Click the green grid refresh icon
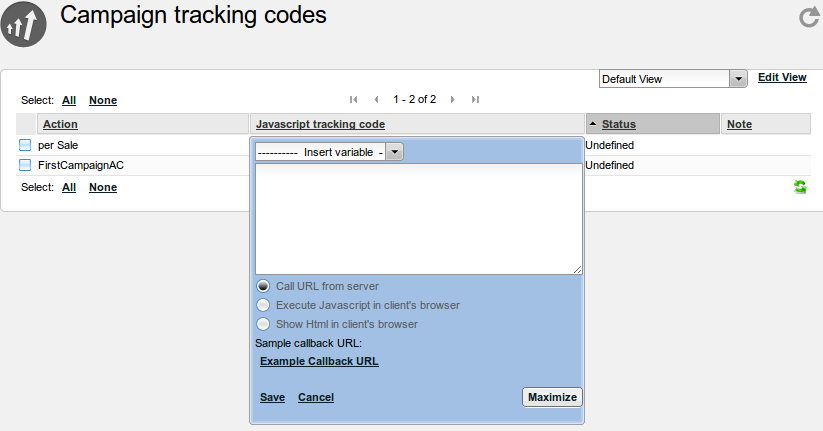Viewport: 823px width, 431px height. 800,187
